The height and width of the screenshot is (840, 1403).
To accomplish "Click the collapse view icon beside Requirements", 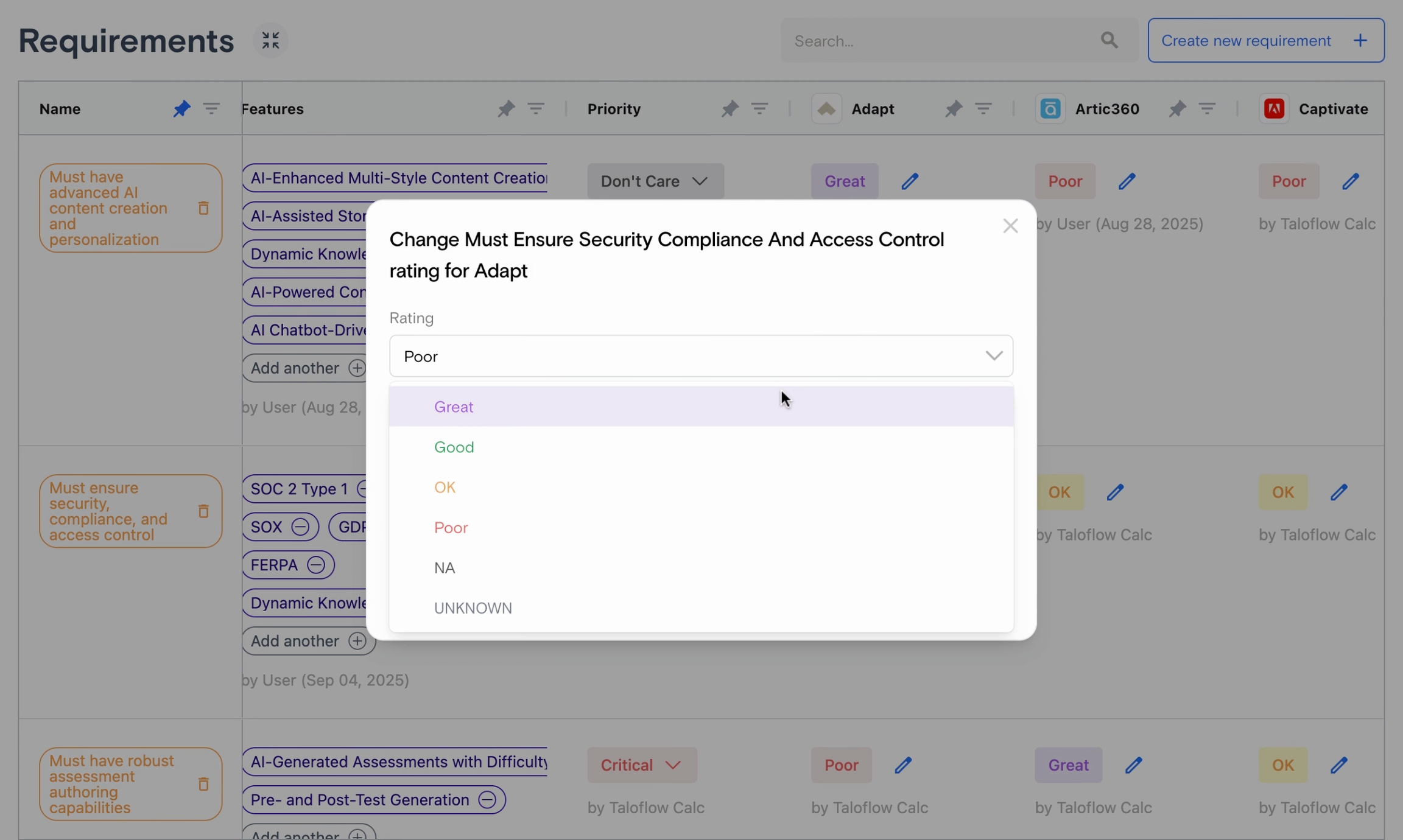I will (270, 41).
